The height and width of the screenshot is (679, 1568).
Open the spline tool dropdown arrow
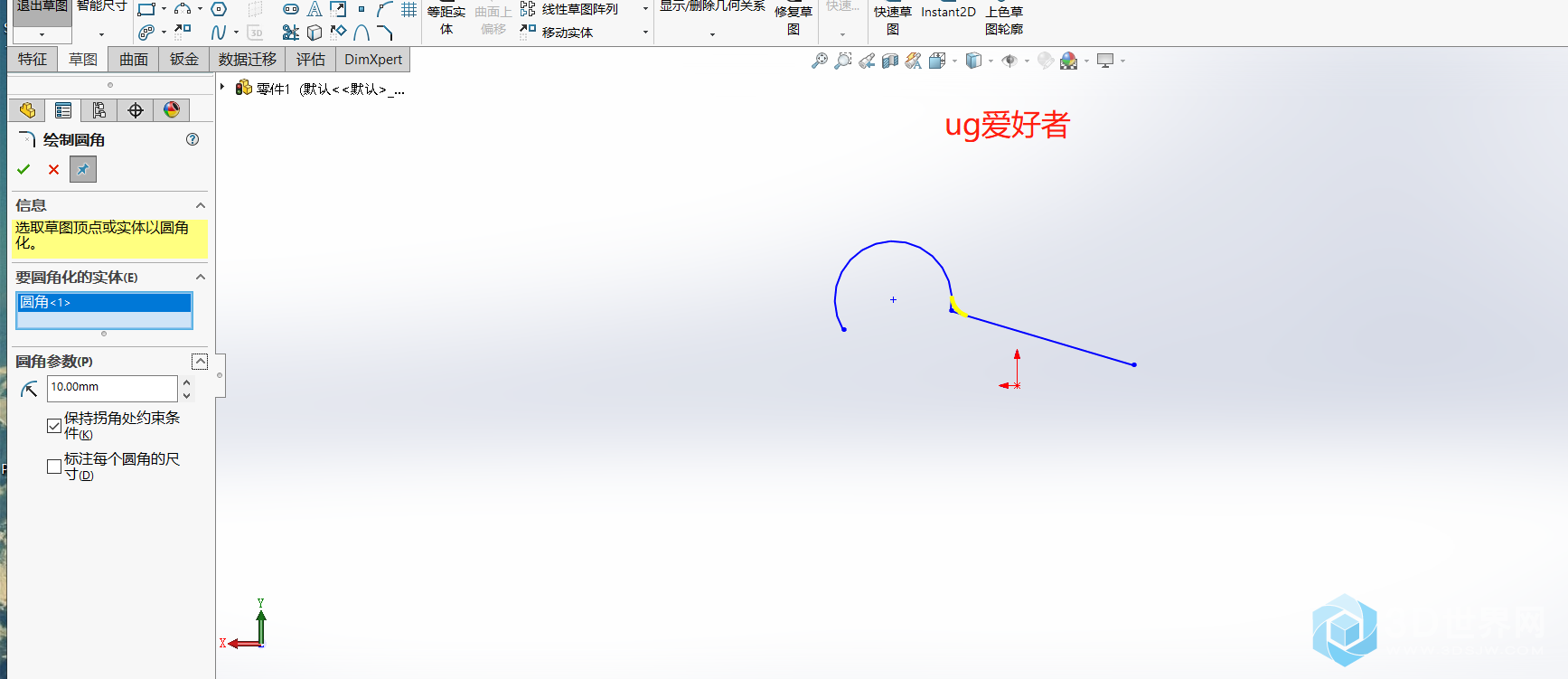(x=236, y=33)
